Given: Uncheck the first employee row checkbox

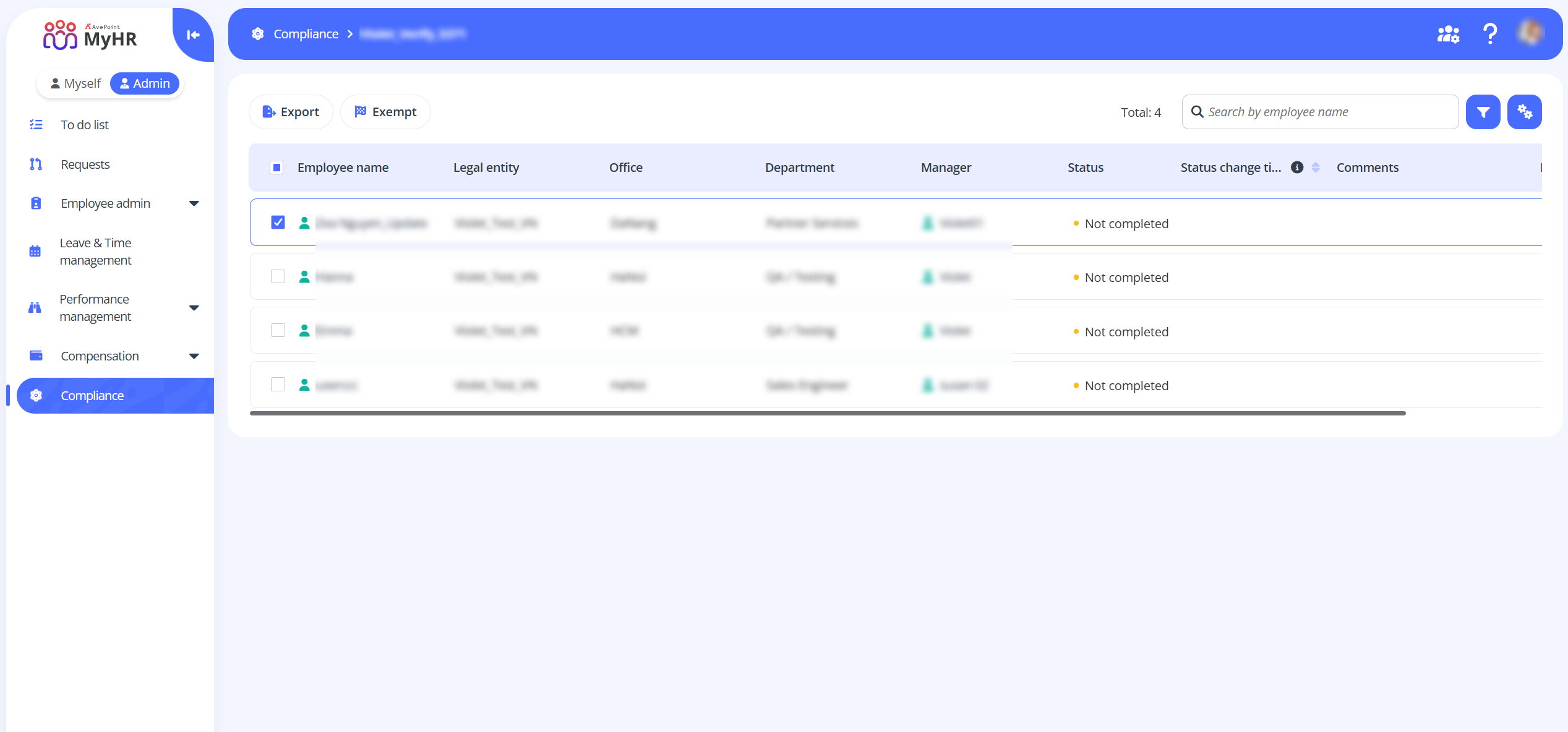Looking at the screenshot, I should (278, 223).
